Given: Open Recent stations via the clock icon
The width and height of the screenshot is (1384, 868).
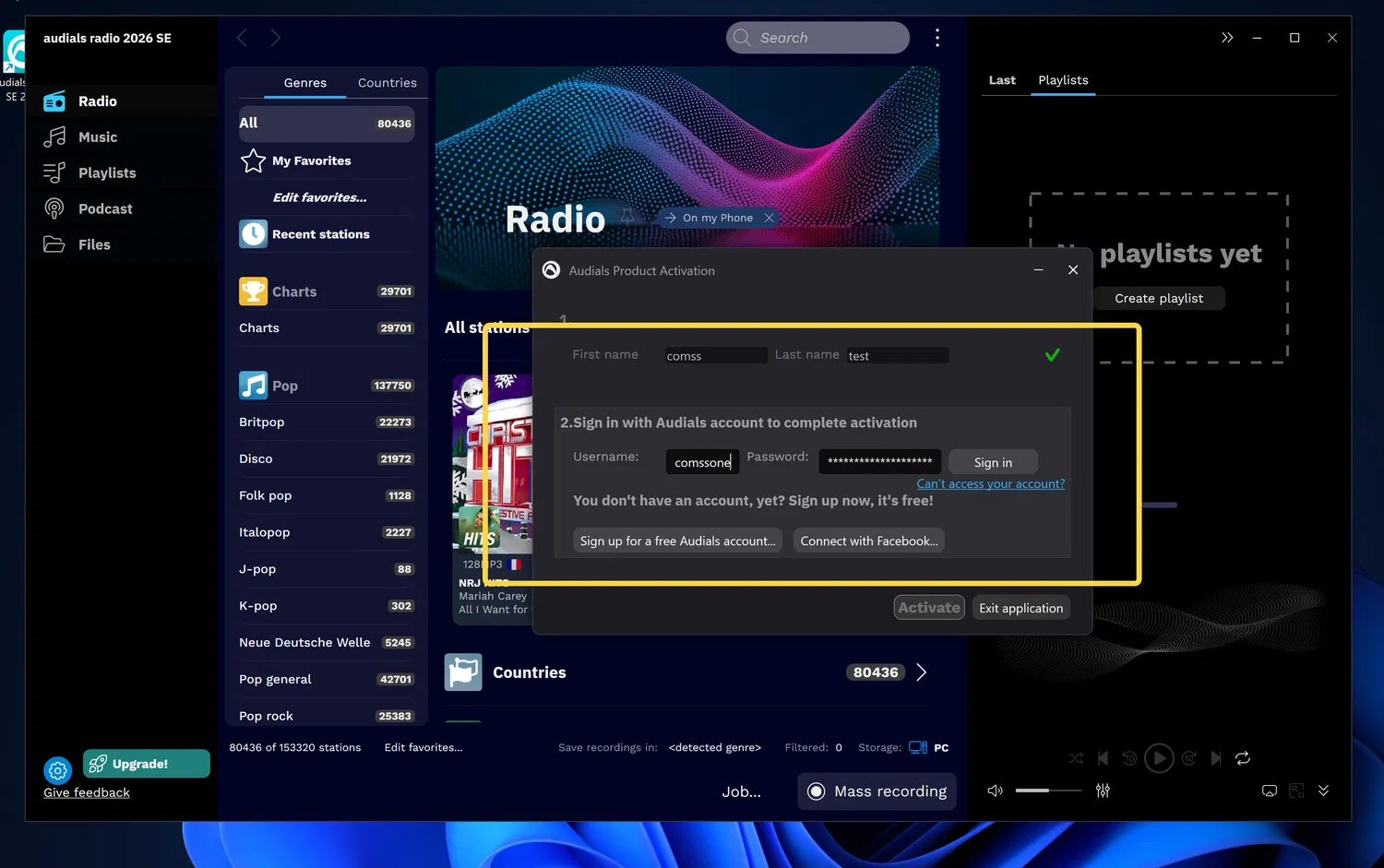Looking at the screenshot, I should point(253,233).
